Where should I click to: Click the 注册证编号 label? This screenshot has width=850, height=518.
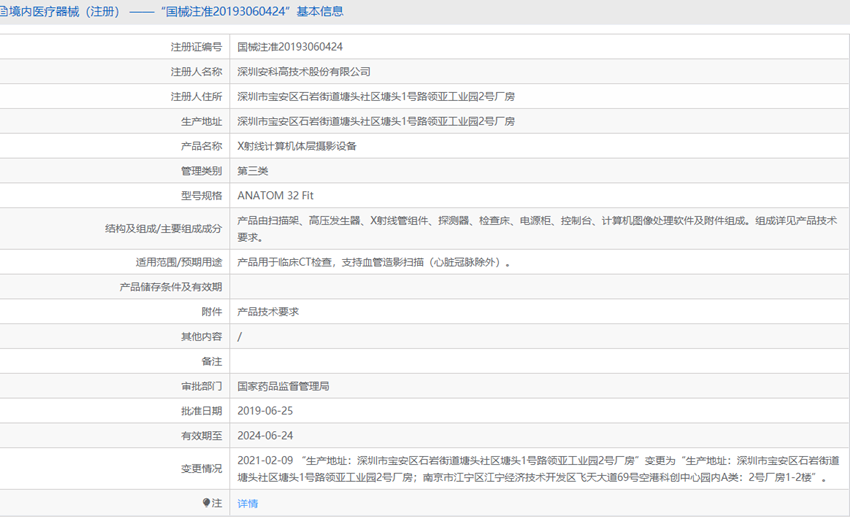(x=196, y=47)
